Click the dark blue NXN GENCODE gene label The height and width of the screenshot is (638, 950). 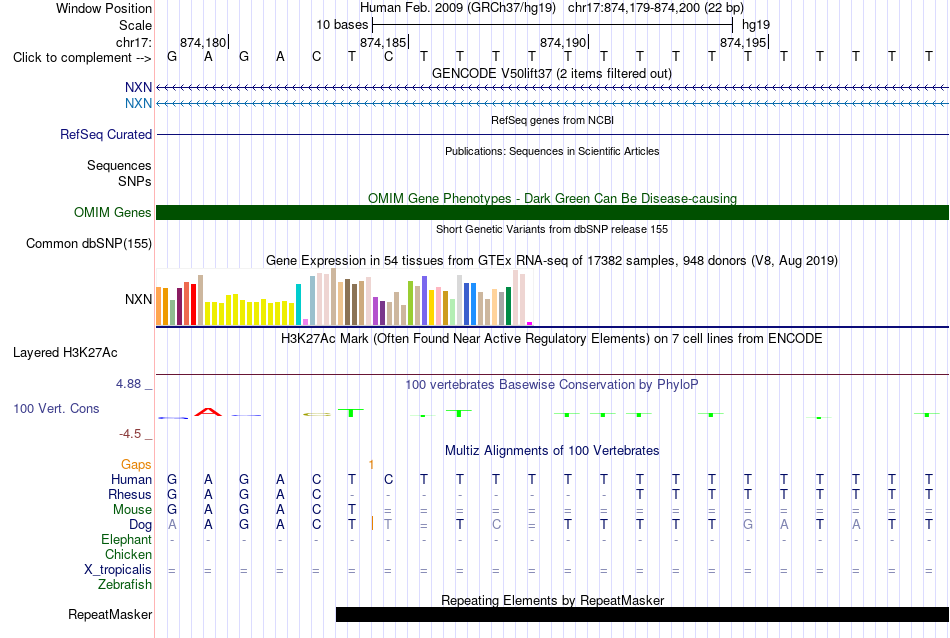click(x=138, y=88)
